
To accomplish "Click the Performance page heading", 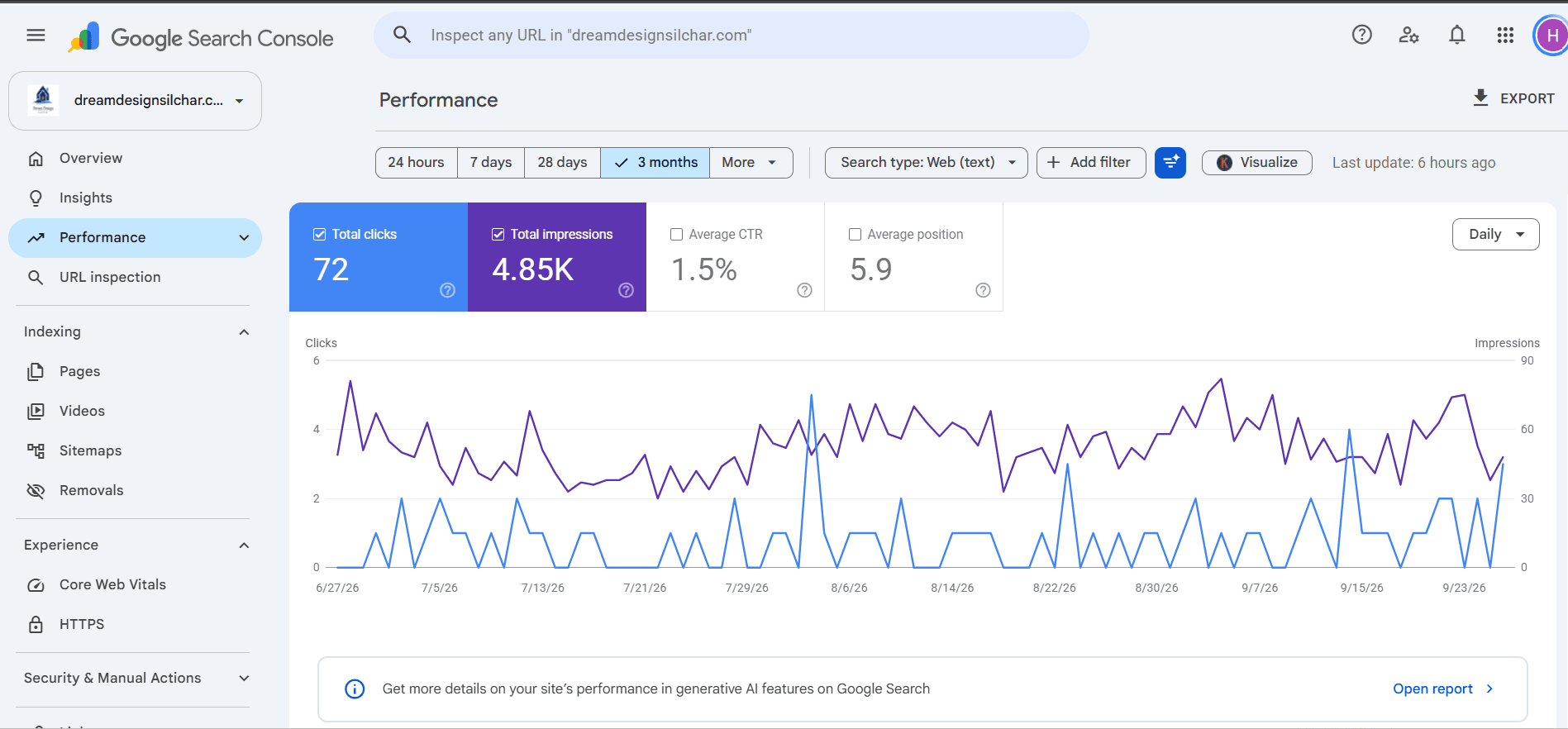I will pos(439,100).
